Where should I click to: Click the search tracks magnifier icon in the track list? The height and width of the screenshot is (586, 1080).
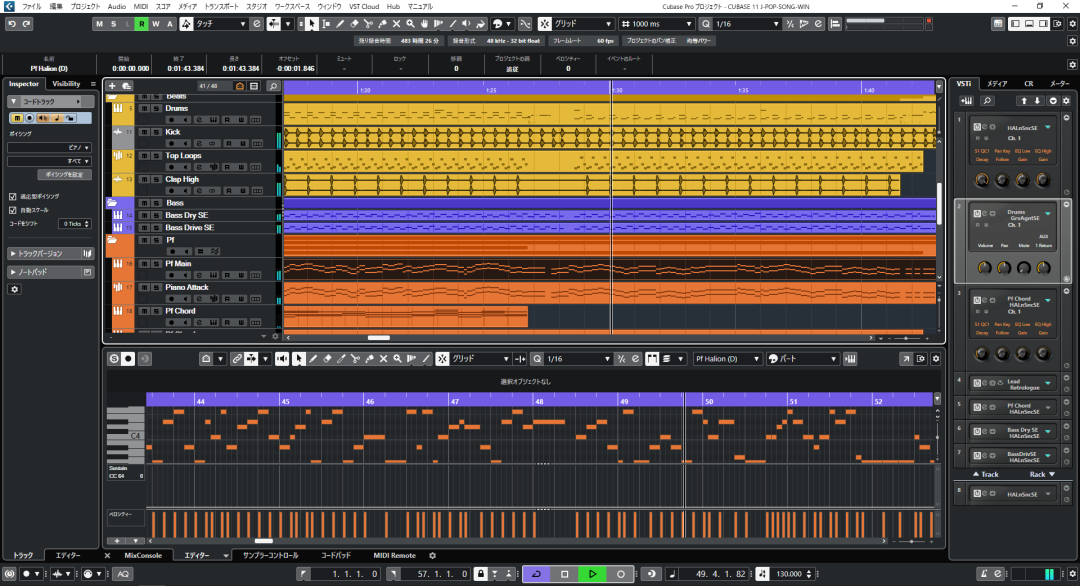coord(273,86)
